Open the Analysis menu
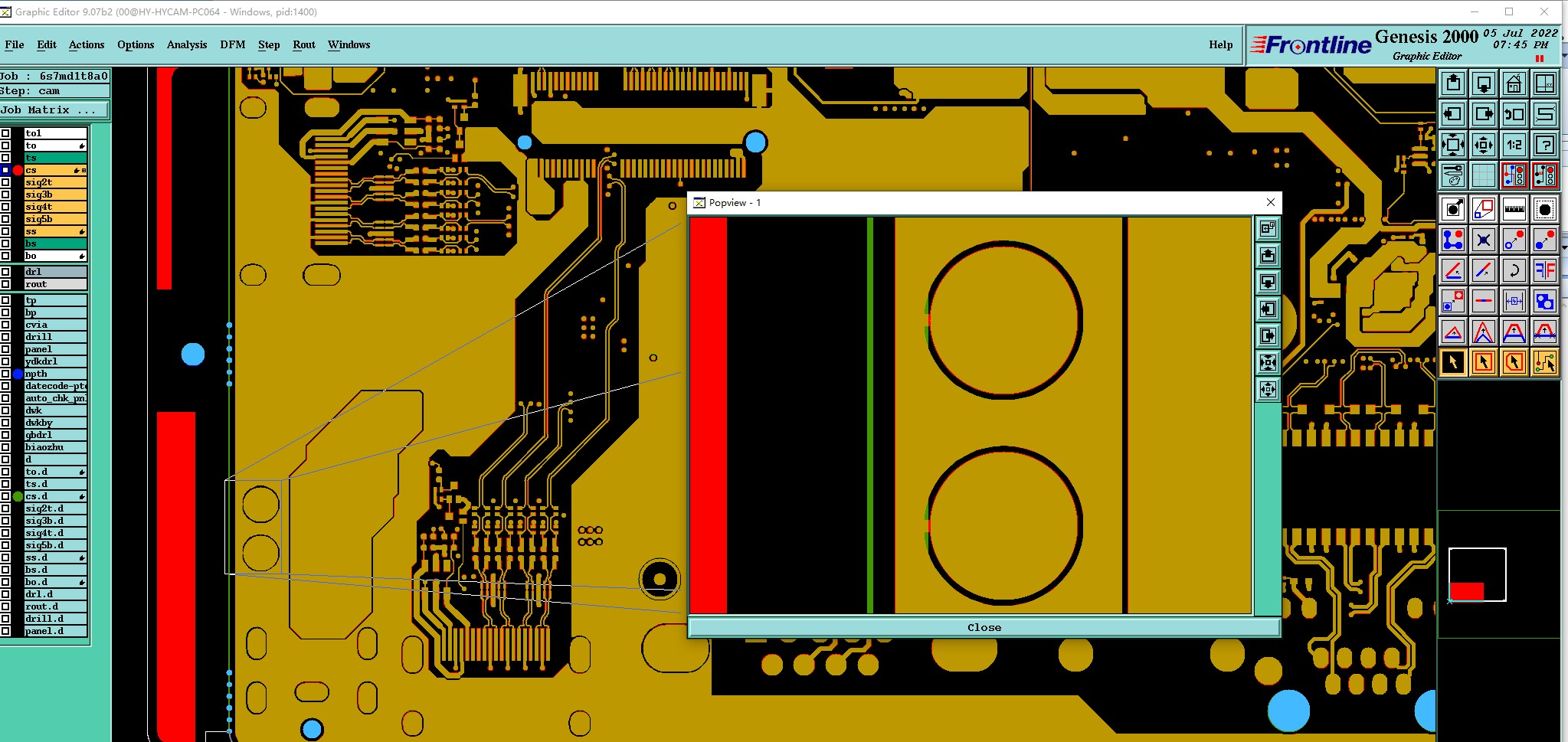This screenshot has width=1568, height=742. [187, 44]
